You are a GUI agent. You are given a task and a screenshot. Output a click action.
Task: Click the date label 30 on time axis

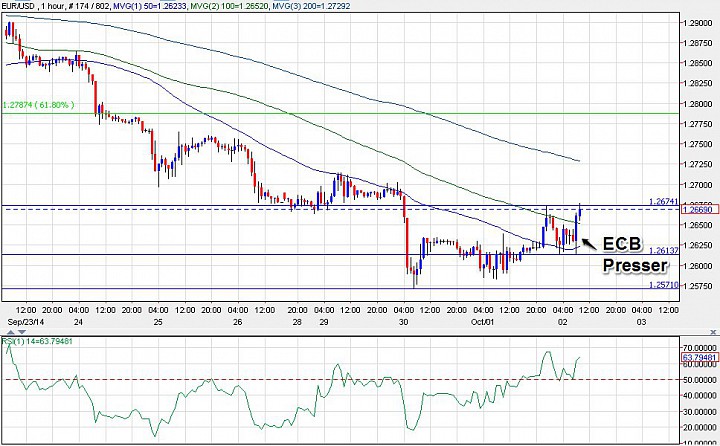pyautogui.click(x=403, y=322)
